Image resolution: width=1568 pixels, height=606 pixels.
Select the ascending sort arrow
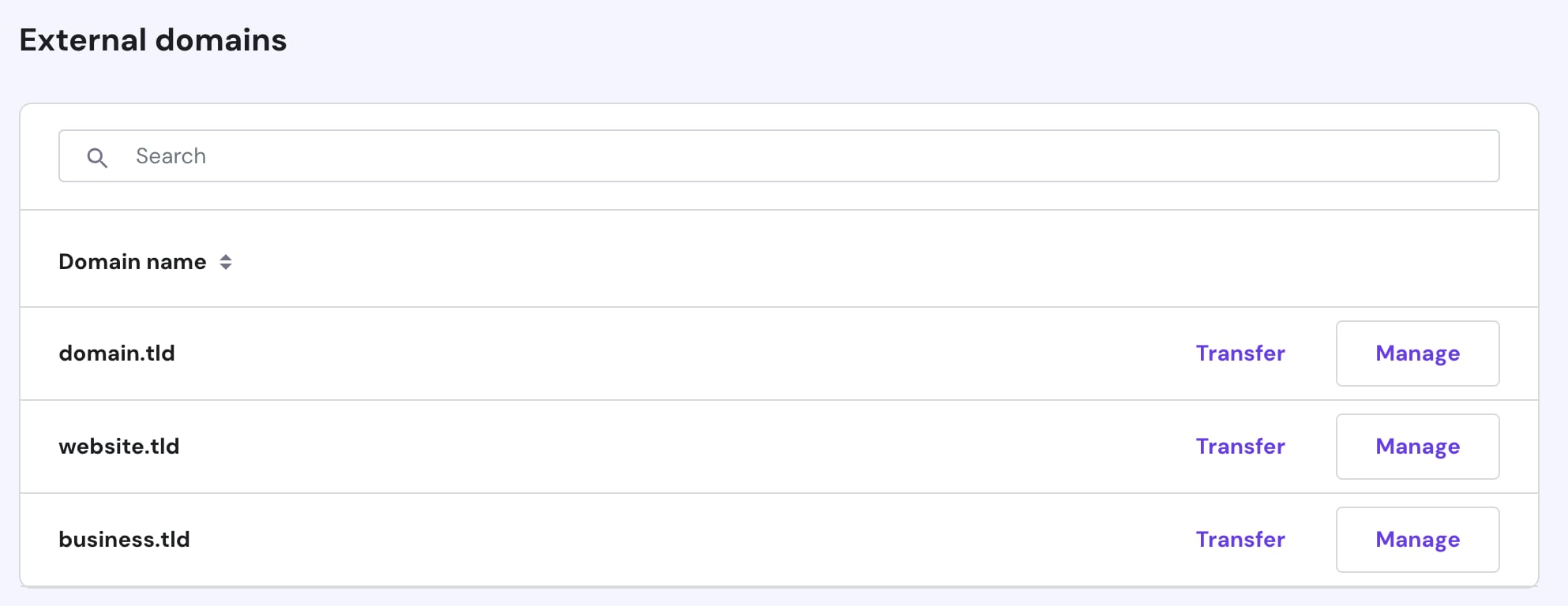click(x=227, y=257)
